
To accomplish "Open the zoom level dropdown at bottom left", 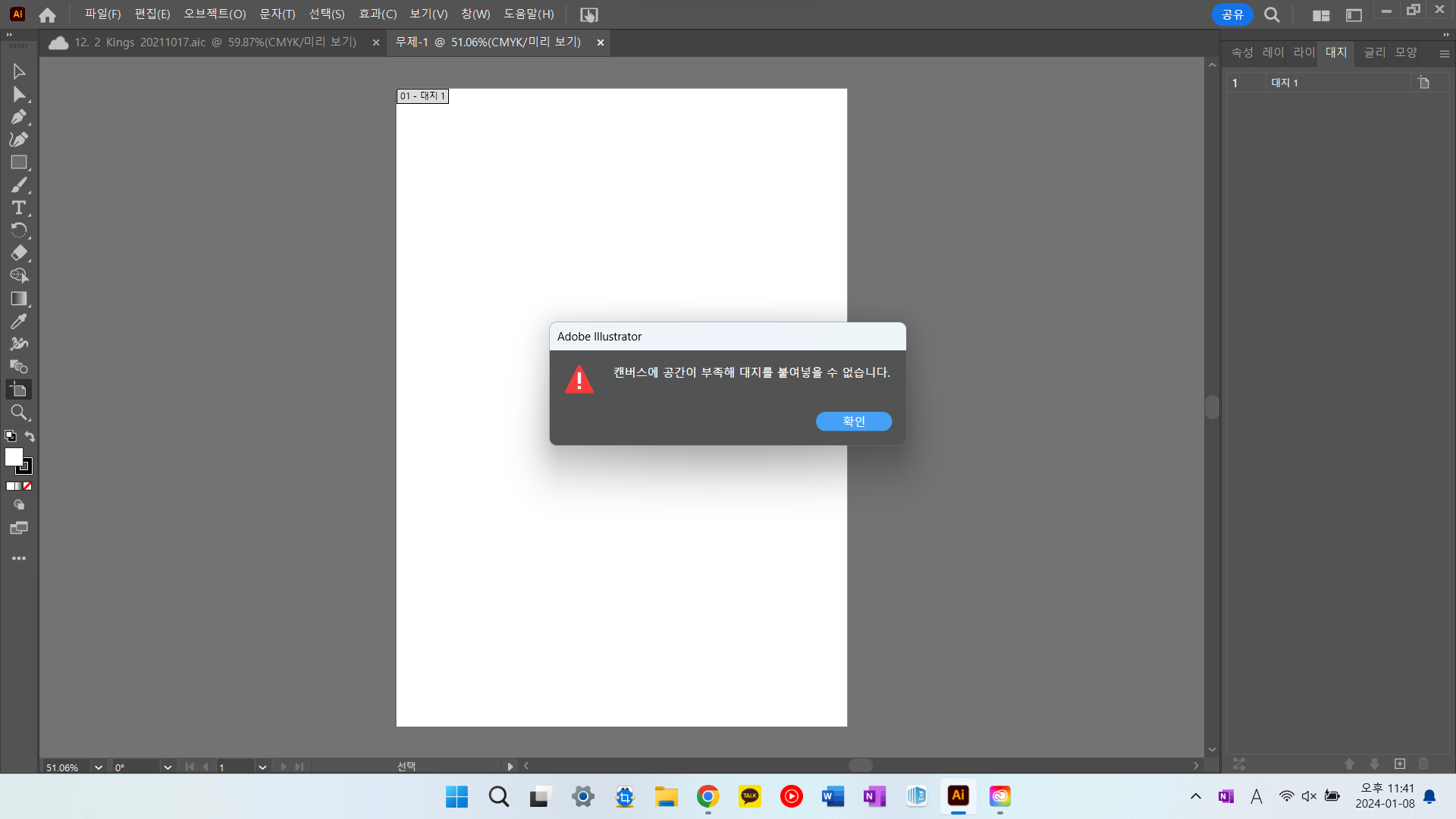I will 98,767.
